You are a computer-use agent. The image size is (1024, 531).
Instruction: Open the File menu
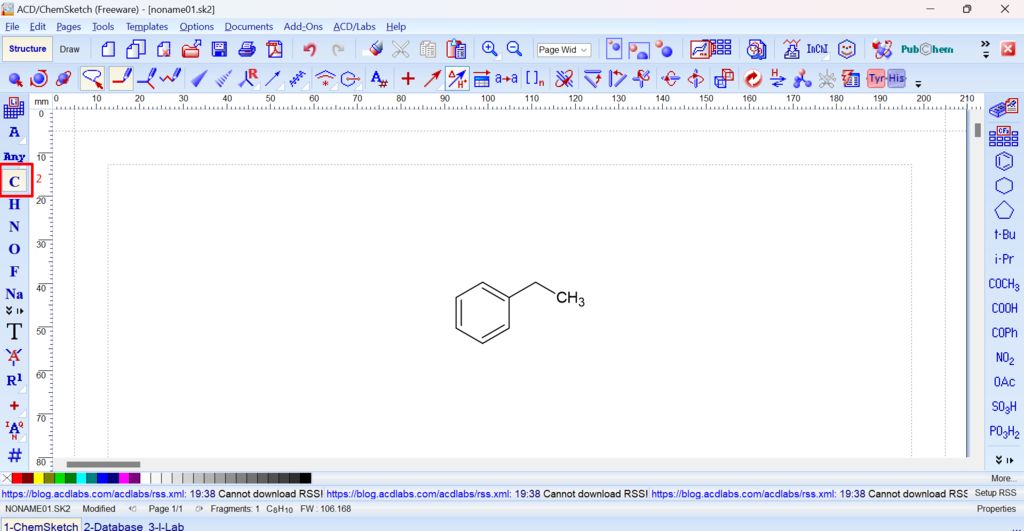coord(12,27)
